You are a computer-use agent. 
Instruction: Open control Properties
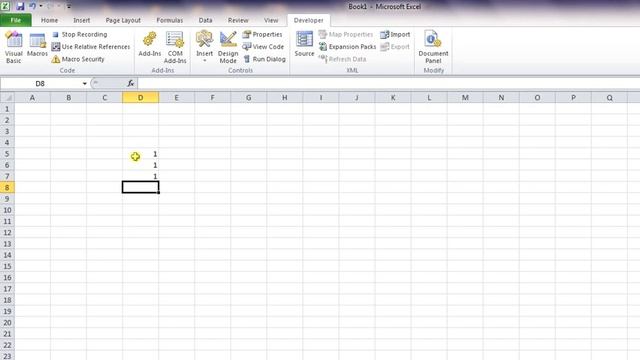click(262, 35)
